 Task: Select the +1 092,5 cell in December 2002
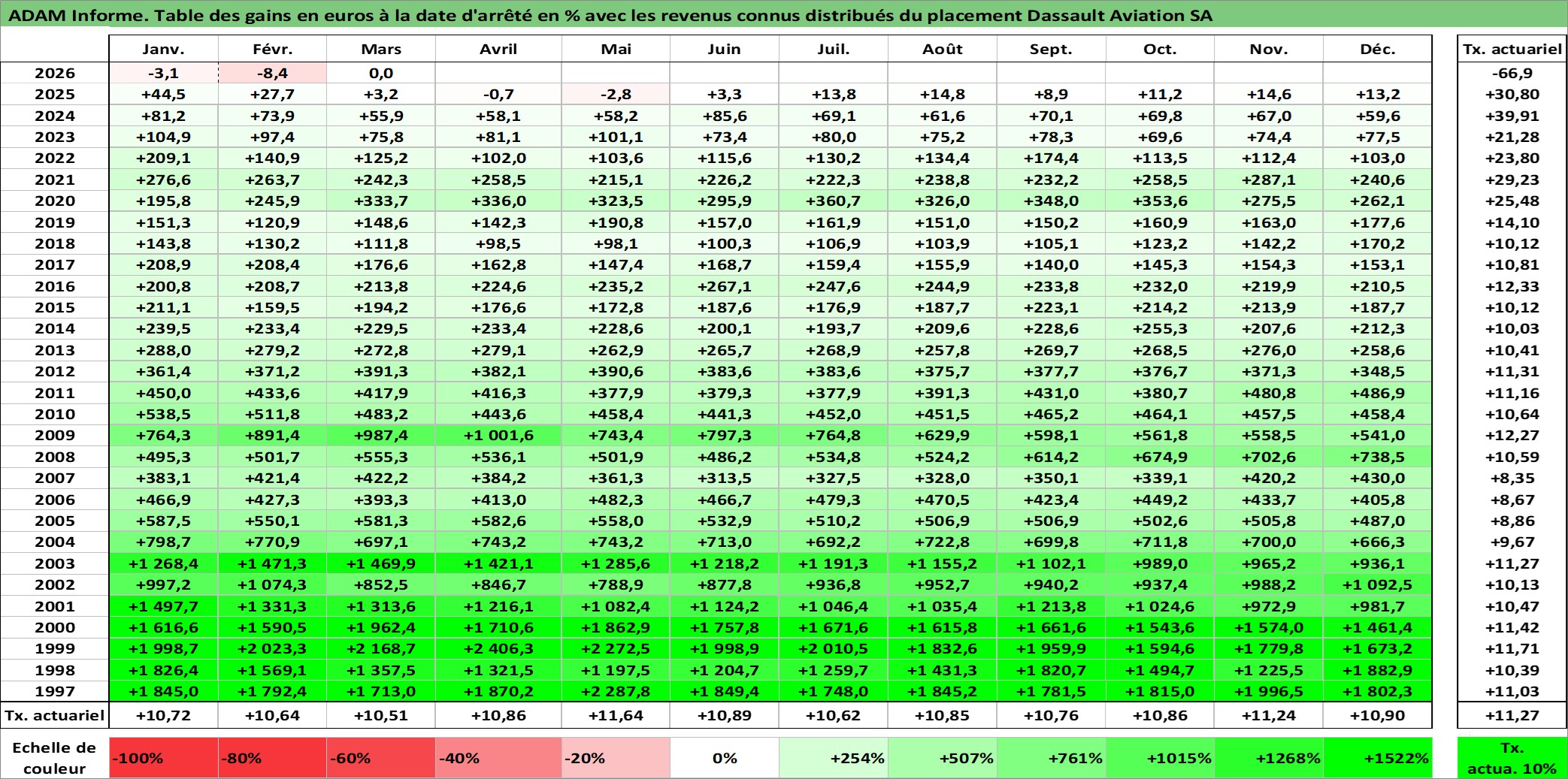[x=1378, y=584]
